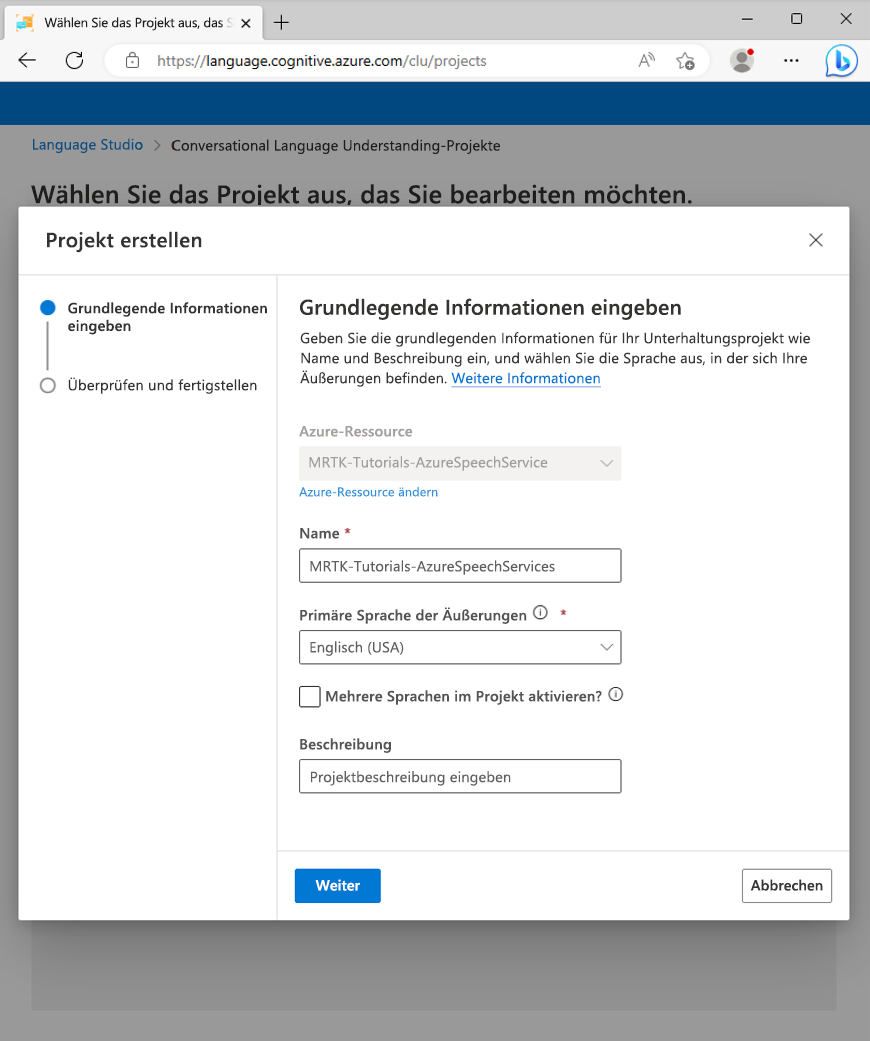This screenshot has width=870, height=1041.
Task: Open the Weitere Informationen link
Action: click(x=526, y=378)
